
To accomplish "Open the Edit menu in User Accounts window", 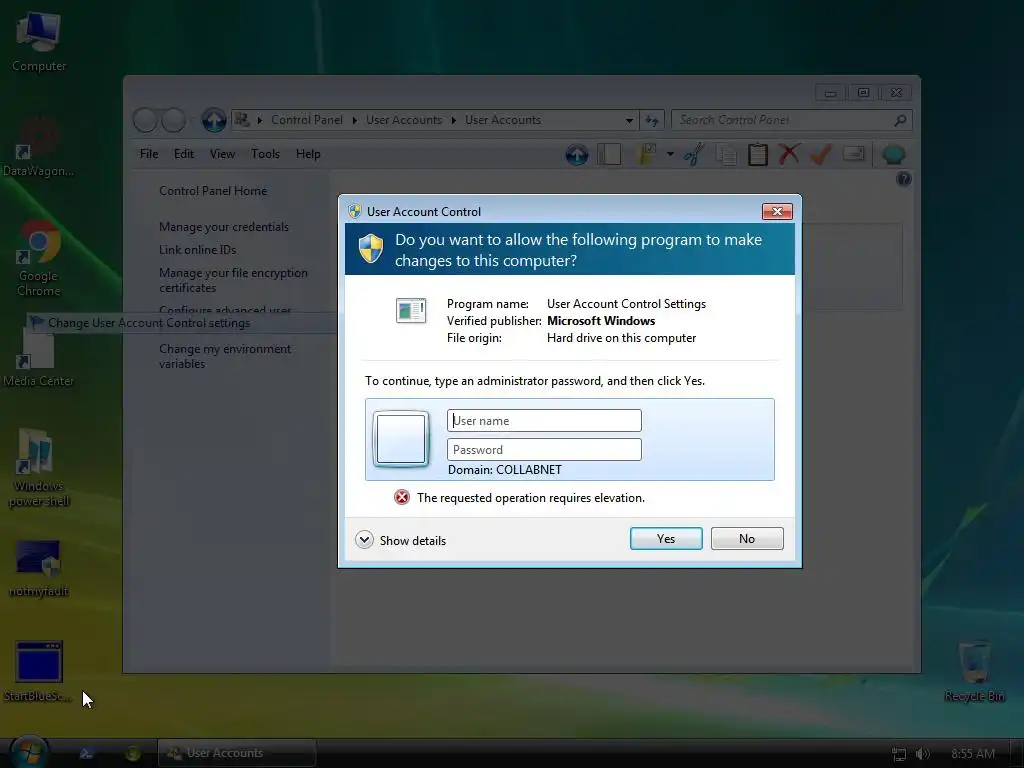I will (x=184, y=154).
